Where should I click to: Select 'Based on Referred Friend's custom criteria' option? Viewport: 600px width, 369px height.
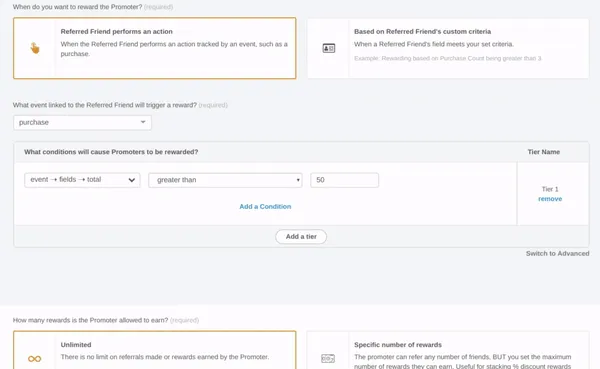(x=448, y=48)
